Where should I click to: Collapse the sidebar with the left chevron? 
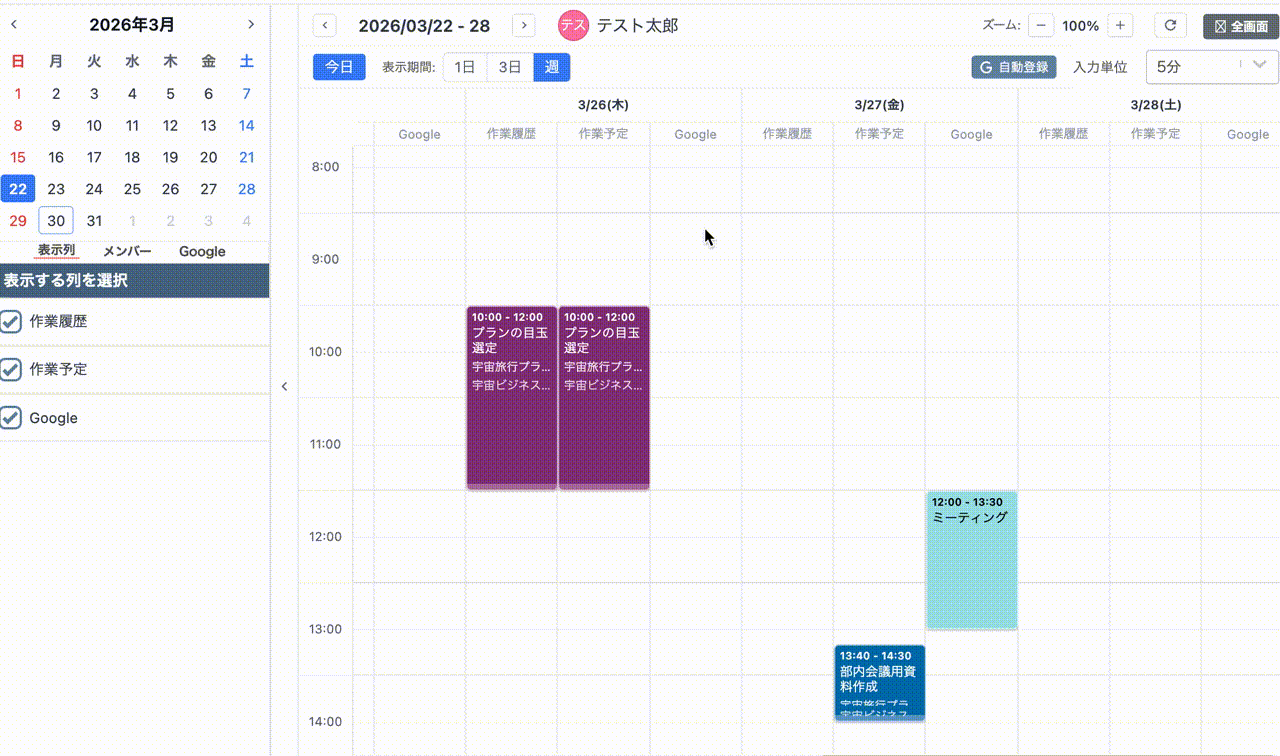coord(284,385)
